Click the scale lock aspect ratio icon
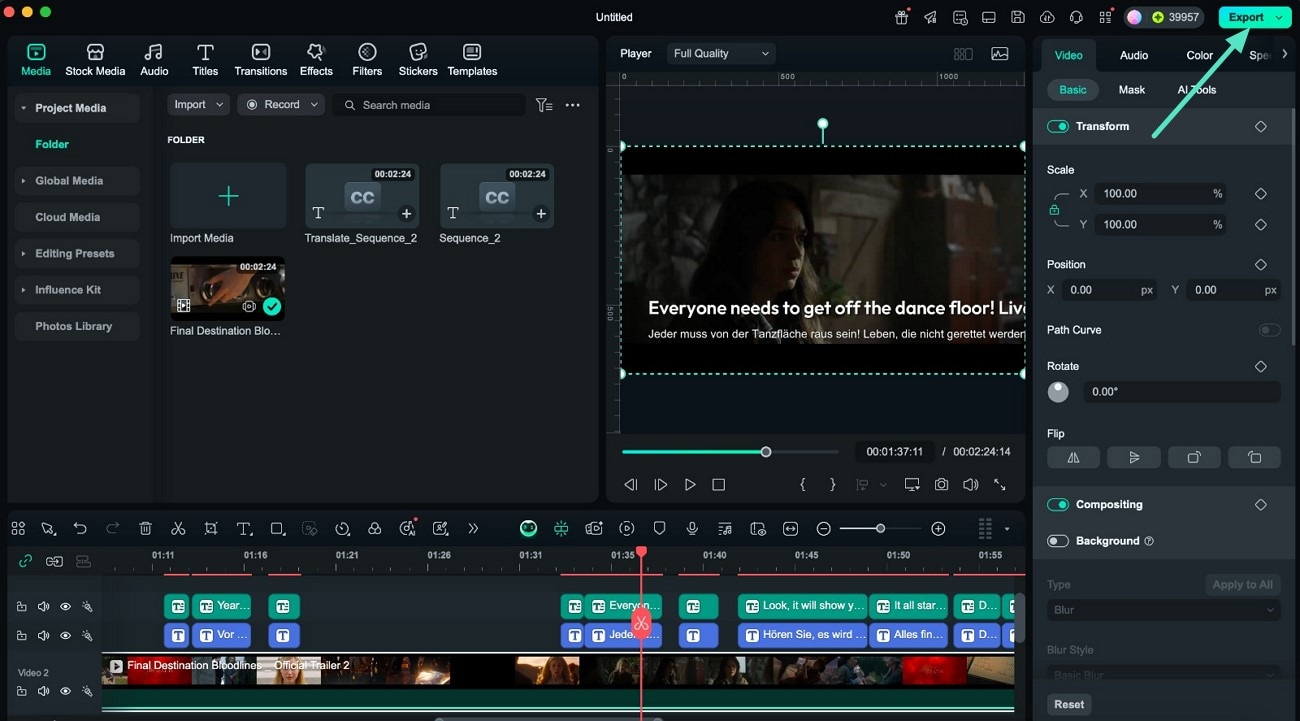This screenshot has width=1300, height=721. pyautogui.click(x=1054, y=210)
